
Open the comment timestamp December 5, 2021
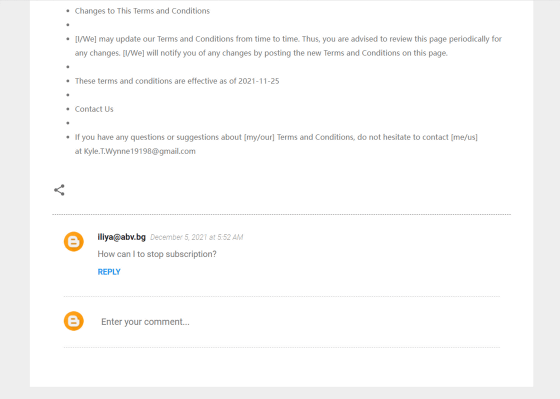(x=196, y=237)
